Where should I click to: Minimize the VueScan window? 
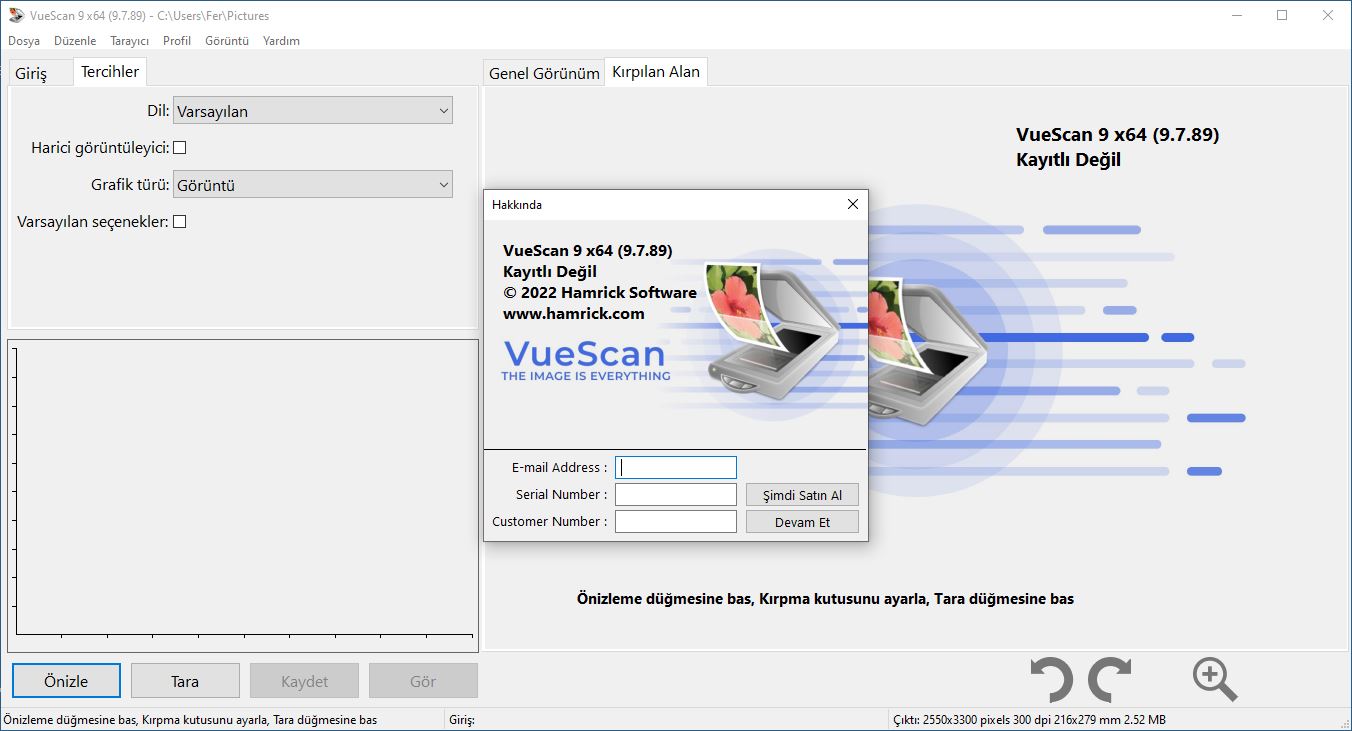1236,15
